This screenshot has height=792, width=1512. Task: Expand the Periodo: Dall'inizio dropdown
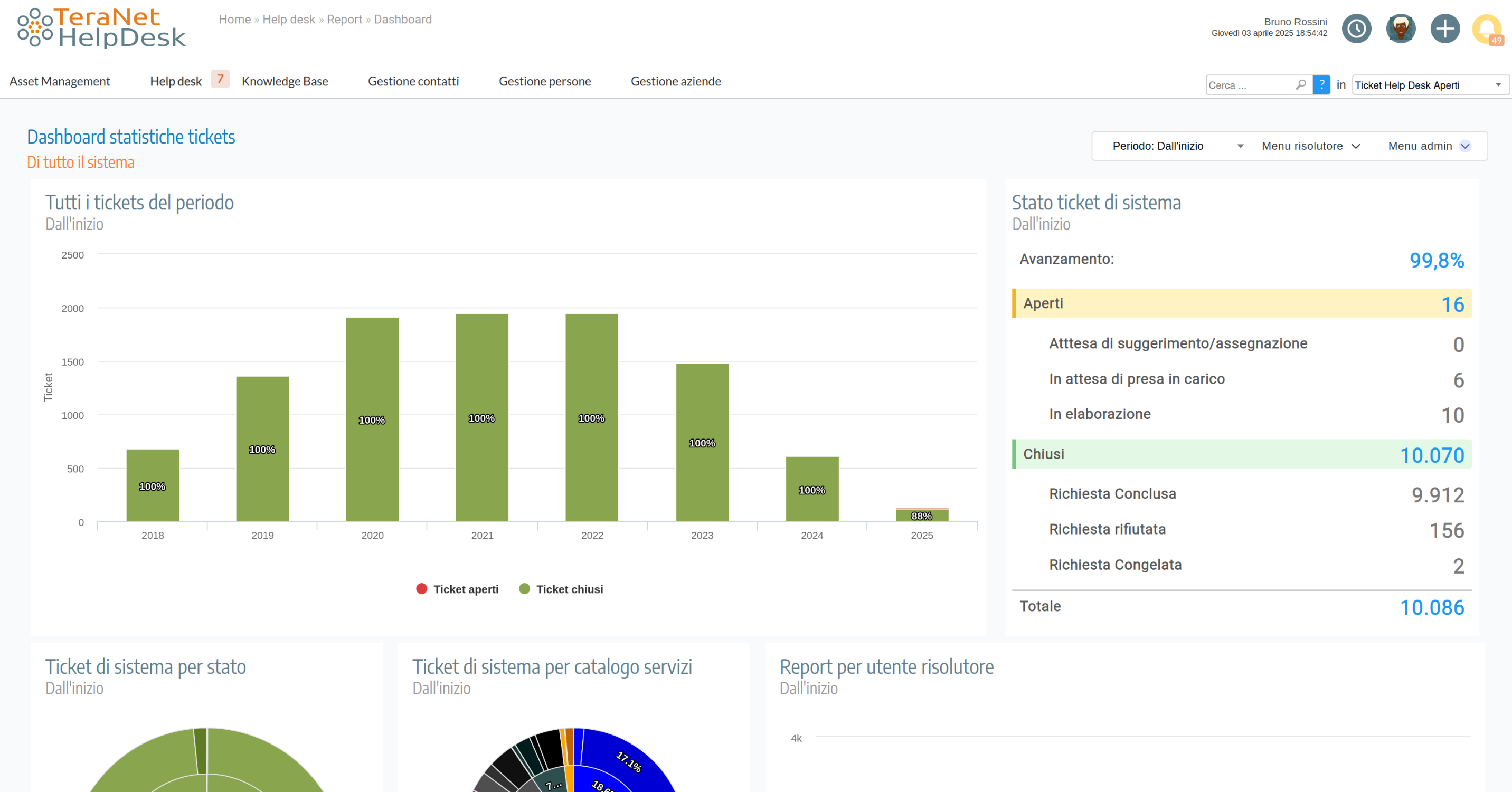(x=1178, y=146)
